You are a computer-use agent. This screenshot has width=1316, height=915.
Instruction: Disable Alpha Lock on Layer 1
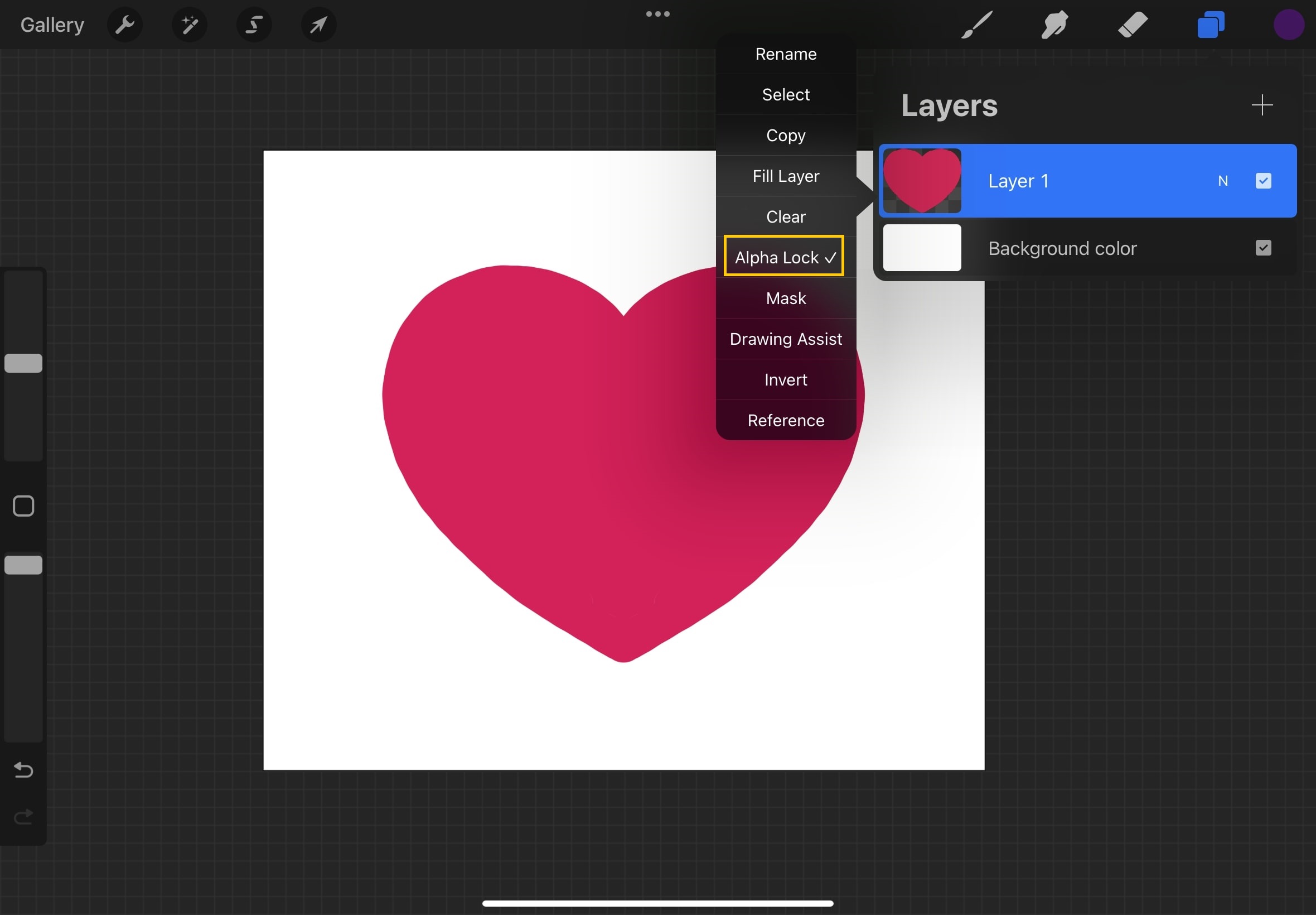(784, 257)
